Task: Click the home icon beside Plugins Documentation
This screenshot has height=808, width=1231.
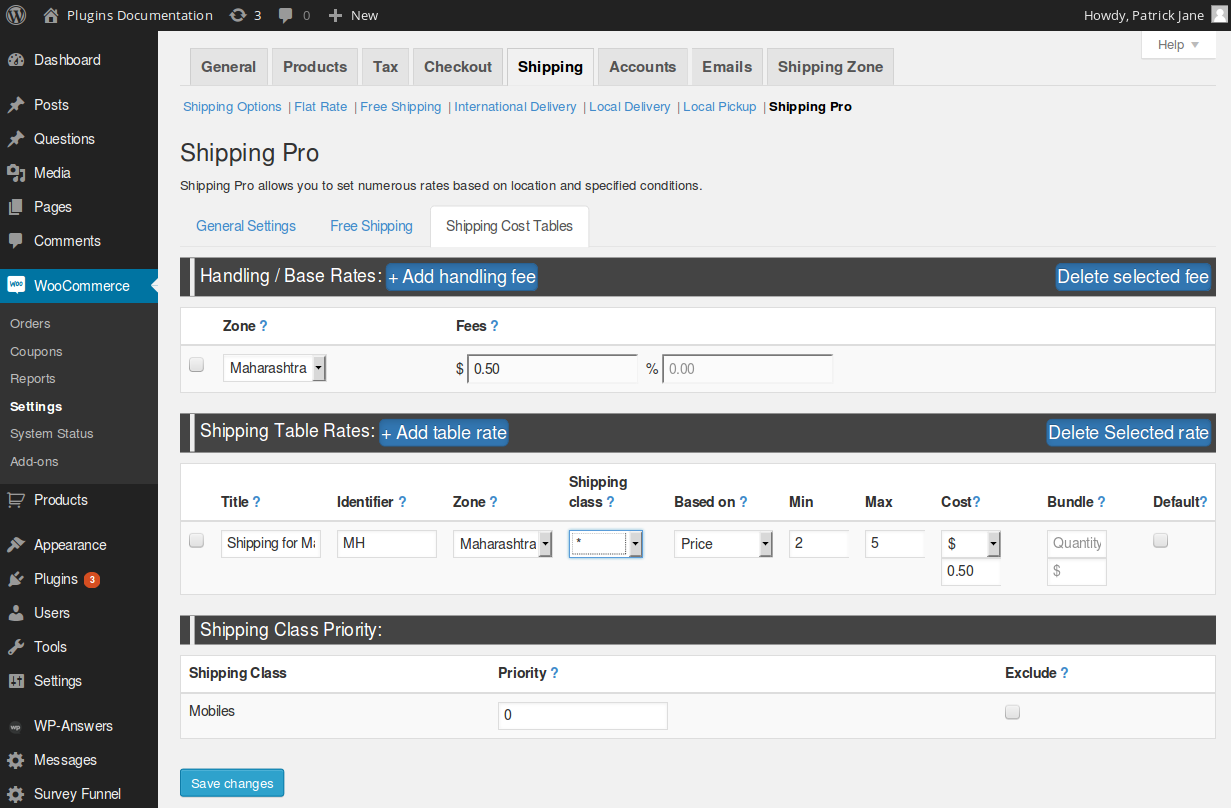Action: pos(51,15)
